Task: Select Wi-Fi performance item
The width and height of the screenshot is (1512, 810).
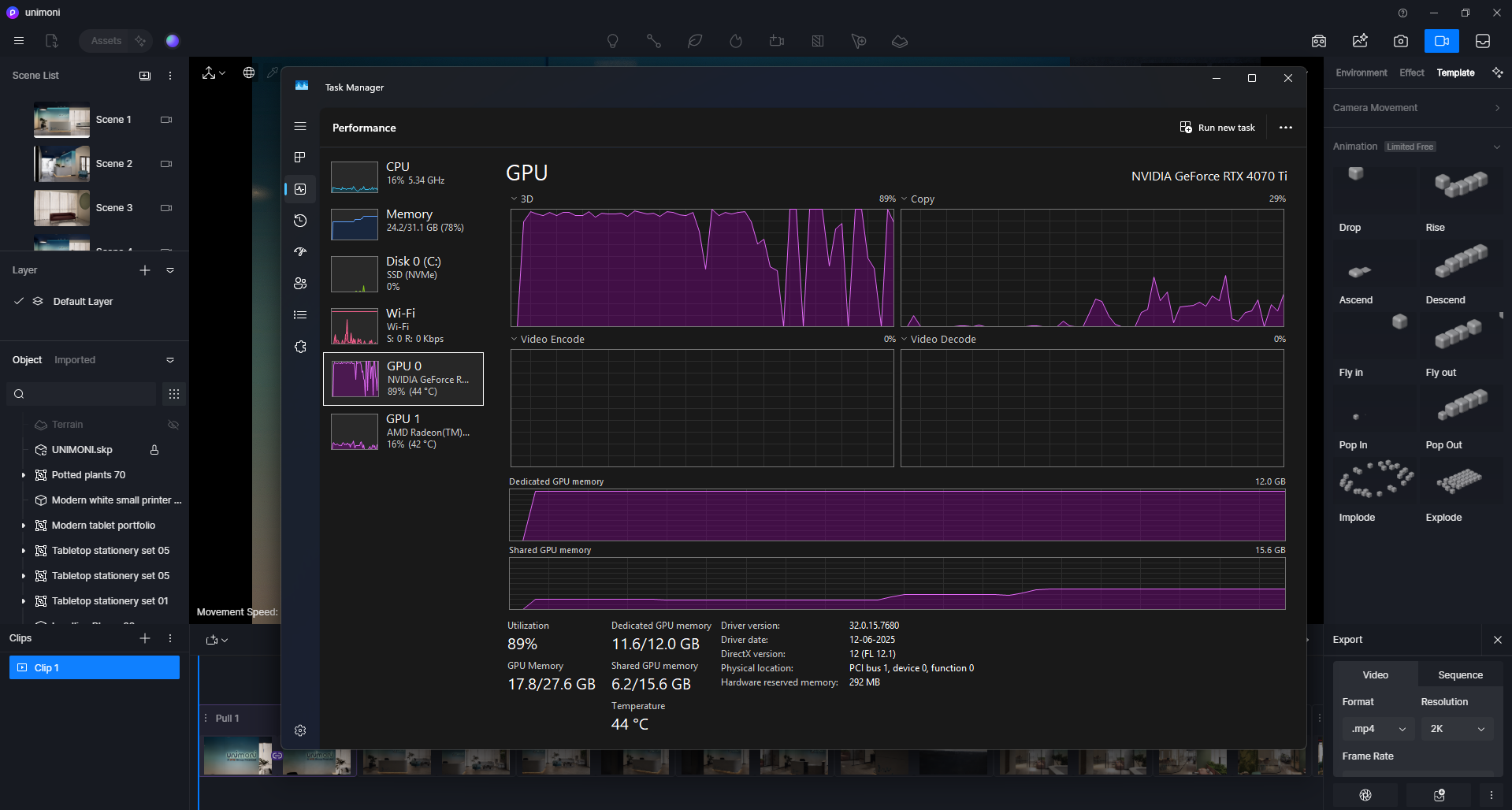Action: 403,326
